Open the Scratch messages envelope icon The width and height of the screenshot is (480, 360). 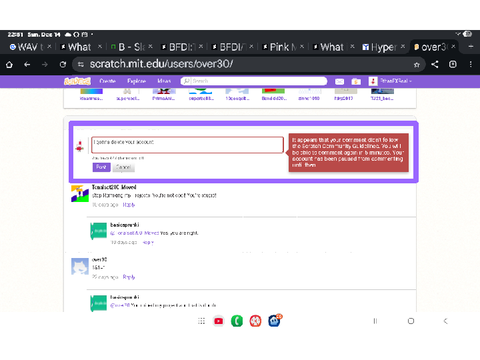coord(339,81)
